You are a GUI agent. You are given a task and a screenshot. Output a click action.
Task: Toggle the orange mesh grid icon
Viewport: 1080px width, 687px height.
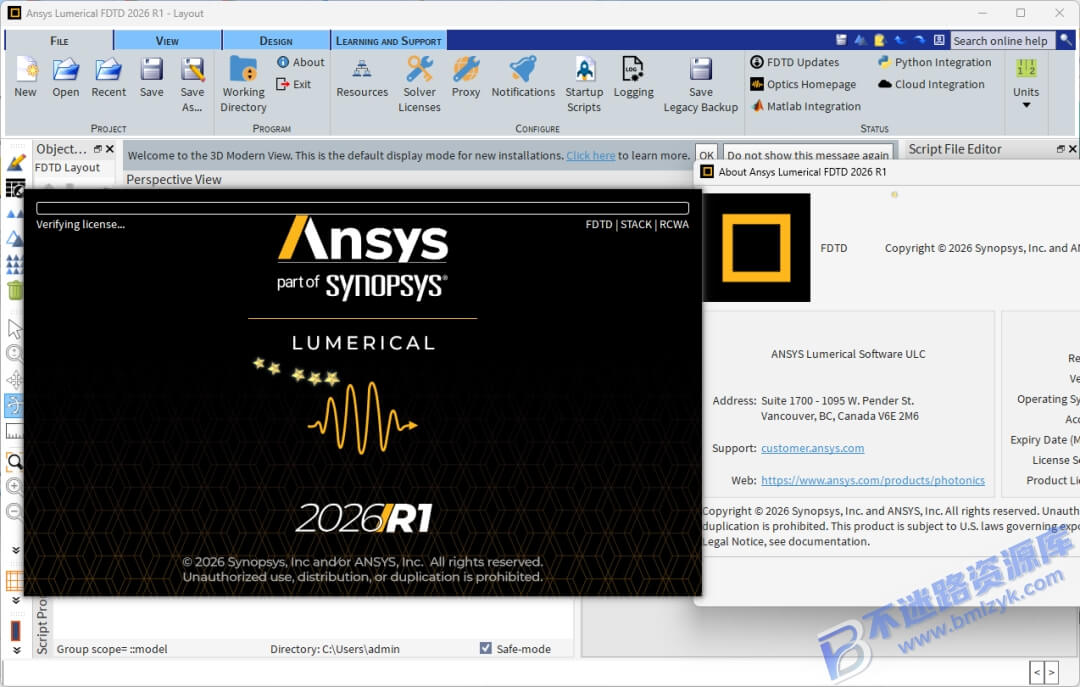click(x=14, y=581)
